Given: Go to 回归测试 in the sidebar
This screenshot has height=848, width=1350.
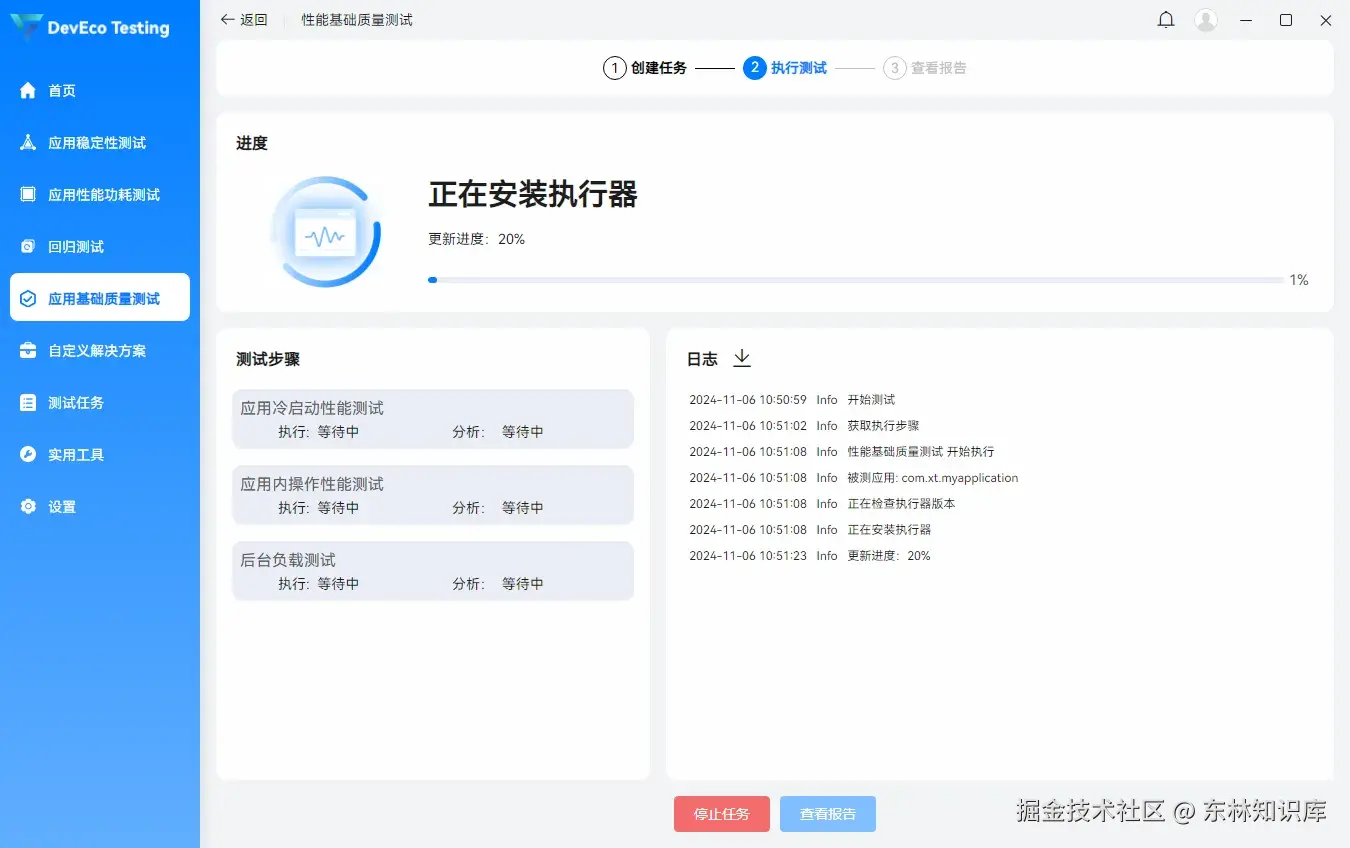Looking at the screenshot, I should click(100, 247).
